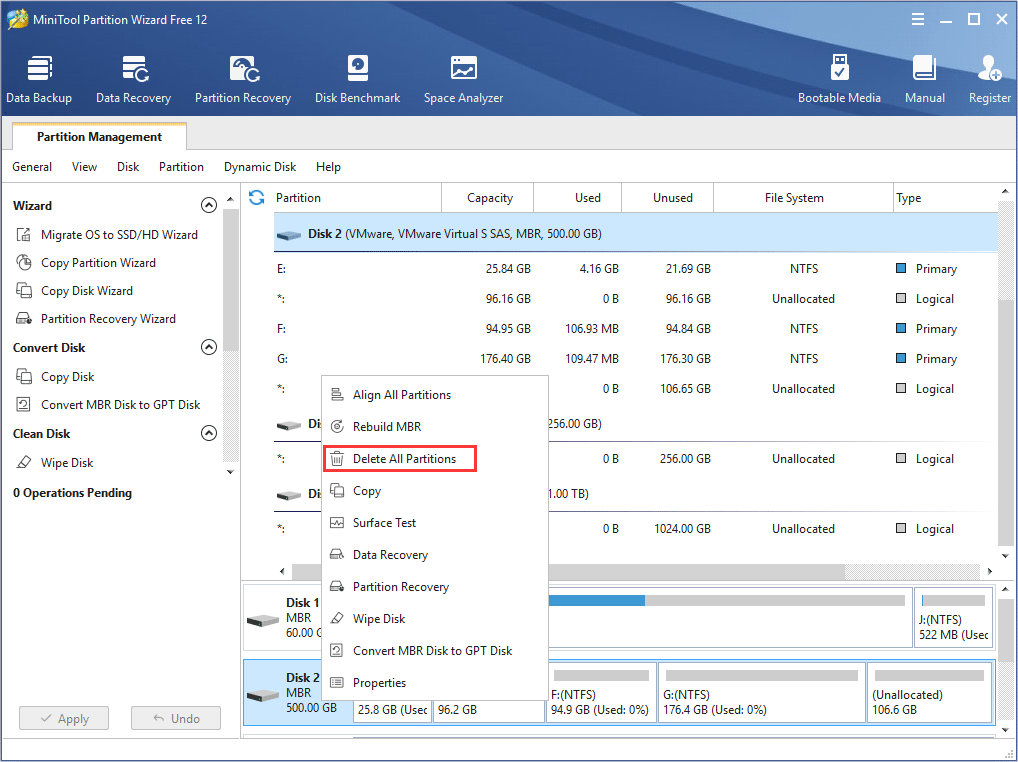
Task: Refresh the partition list
Action: (x=256, y=197)
